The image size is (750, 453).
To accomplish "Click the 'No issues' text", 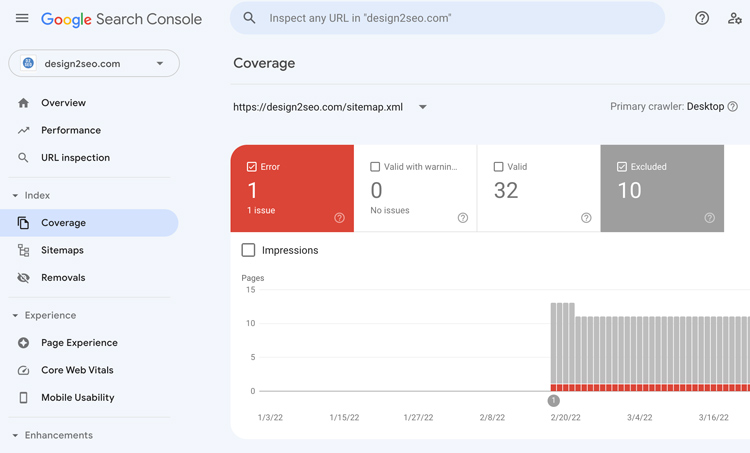I will pos(390,210).
